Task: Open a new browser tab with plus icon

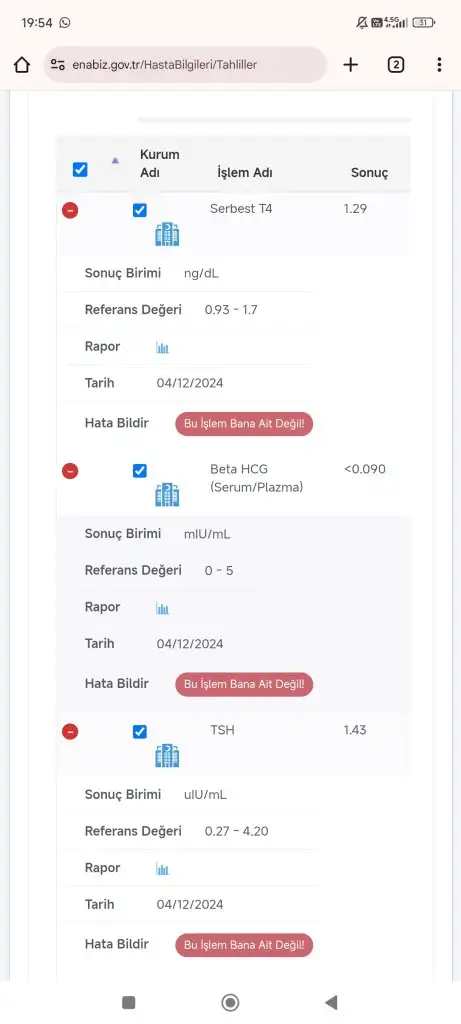Action: click(351, 64)
